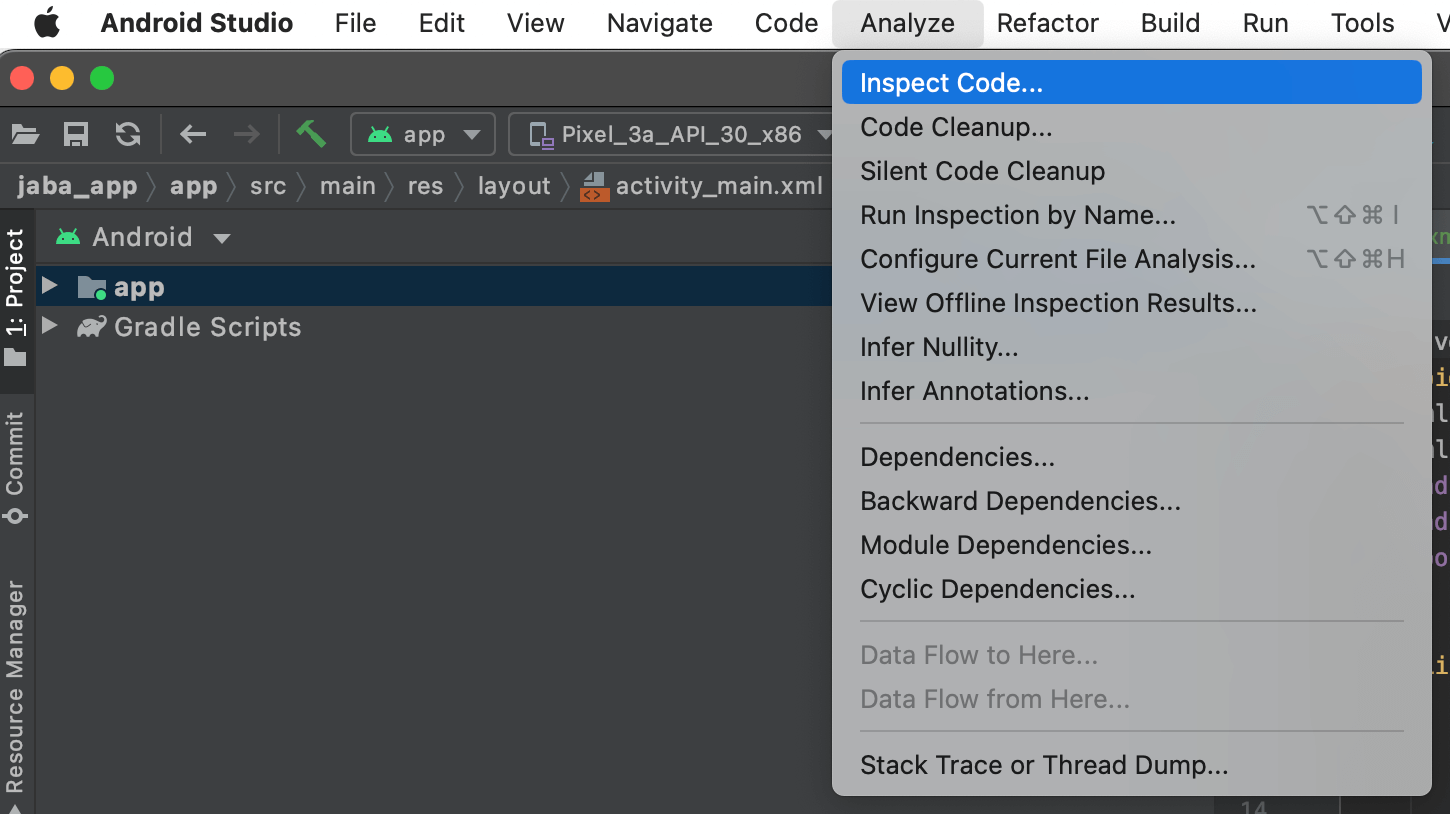Screen dimensions: 1450x814
Task: Open the Edit menu
Action: click(x=442, y=23)
